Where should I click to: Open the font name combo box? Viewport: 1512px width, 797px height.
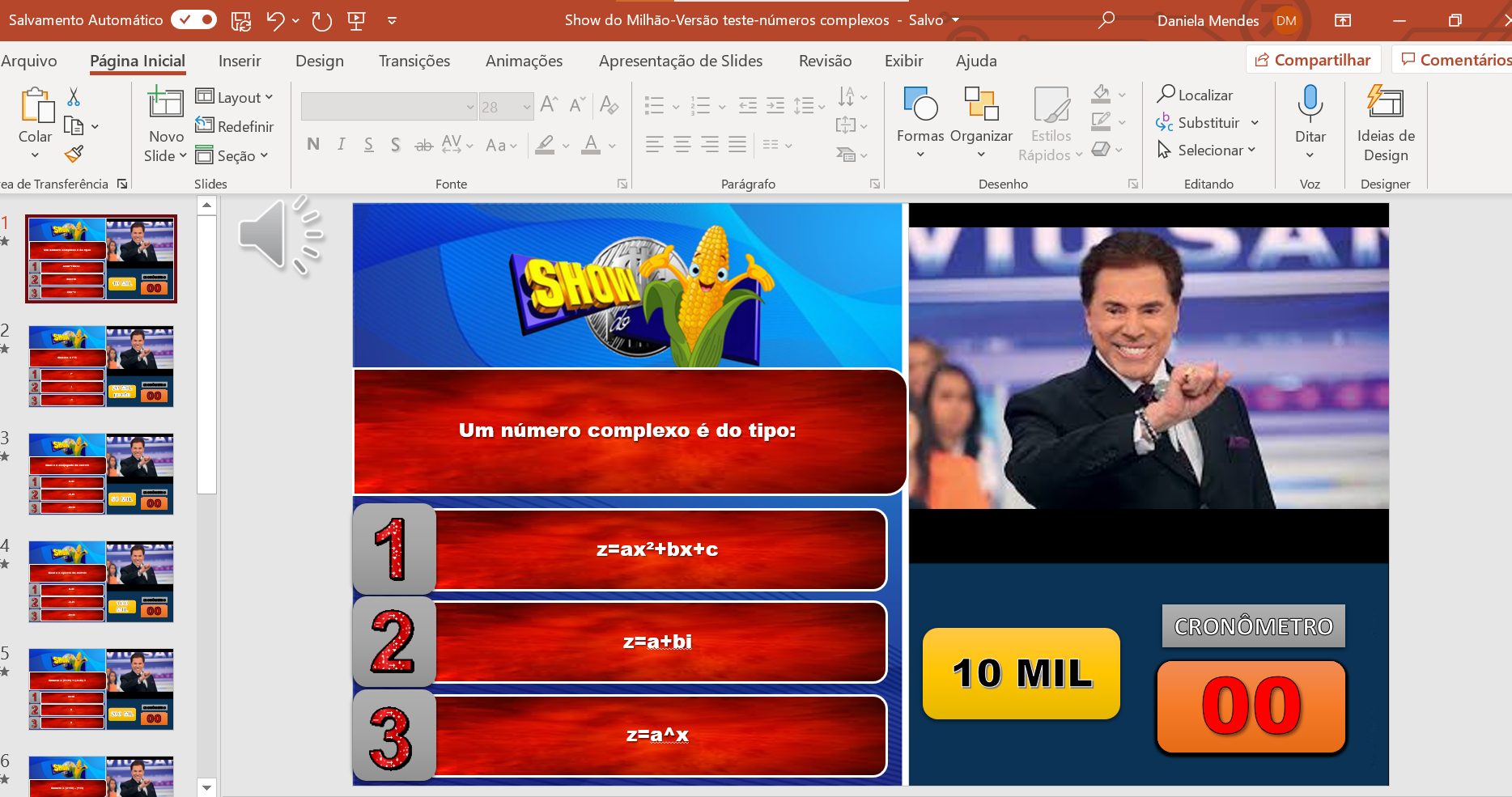389,106
